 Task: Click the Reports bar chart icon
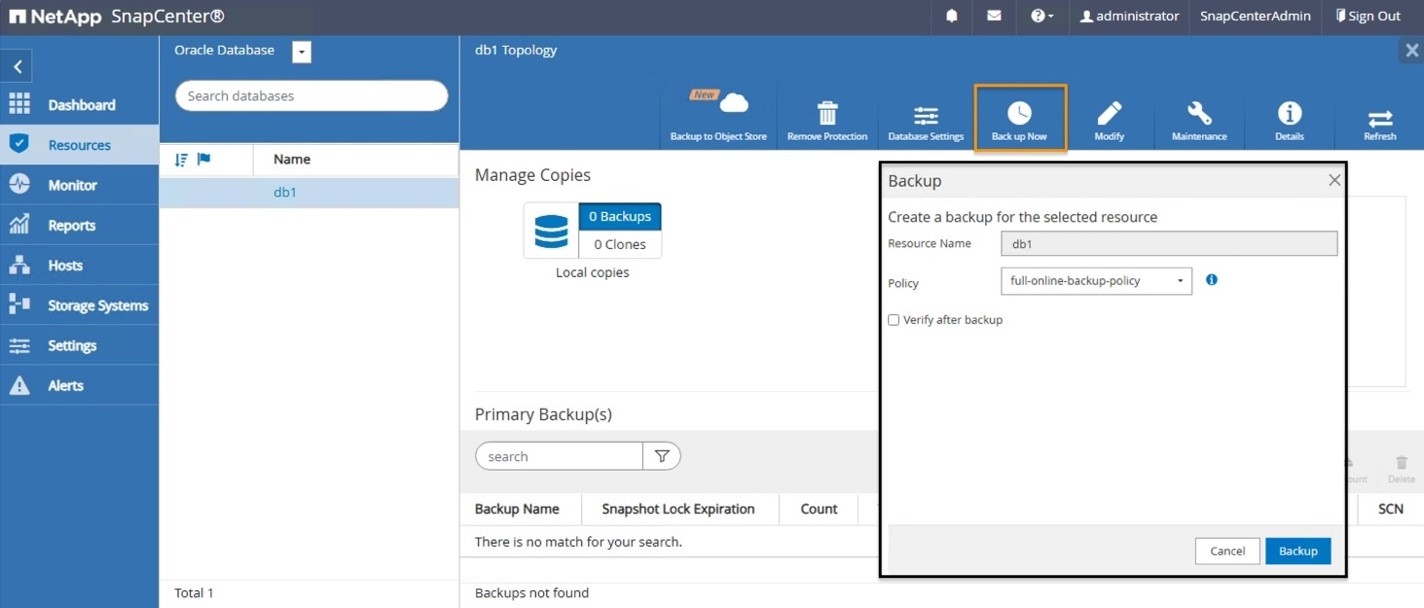pyautogui.click(x=19, y=224)
